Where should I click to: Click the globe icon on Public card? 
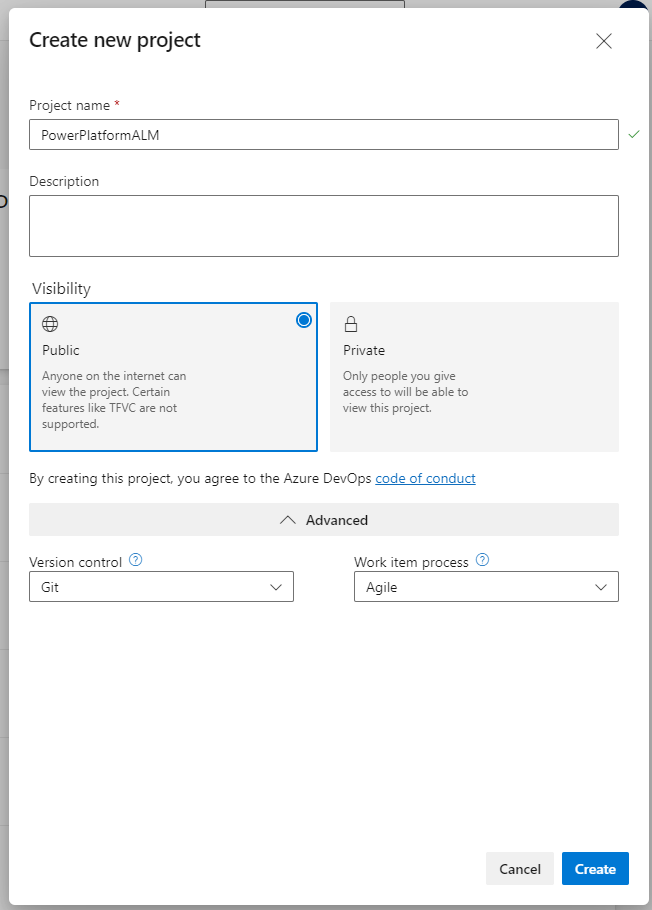tap(50, 324)
